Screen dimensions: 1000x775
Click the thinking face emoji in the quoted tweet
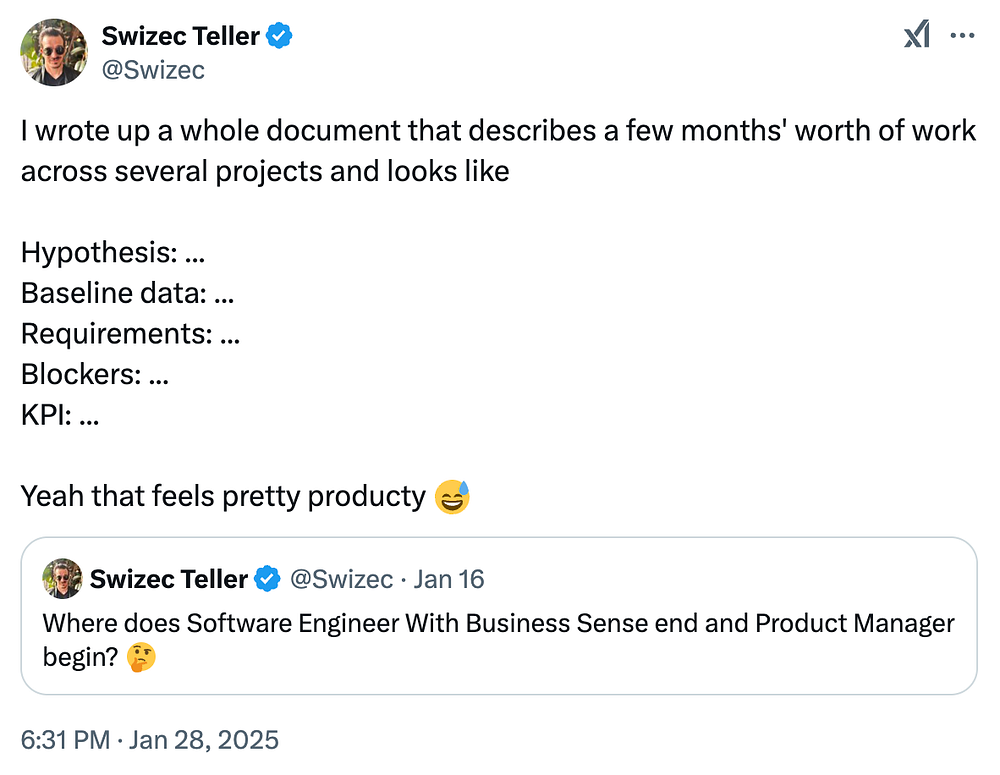[143, 657]
